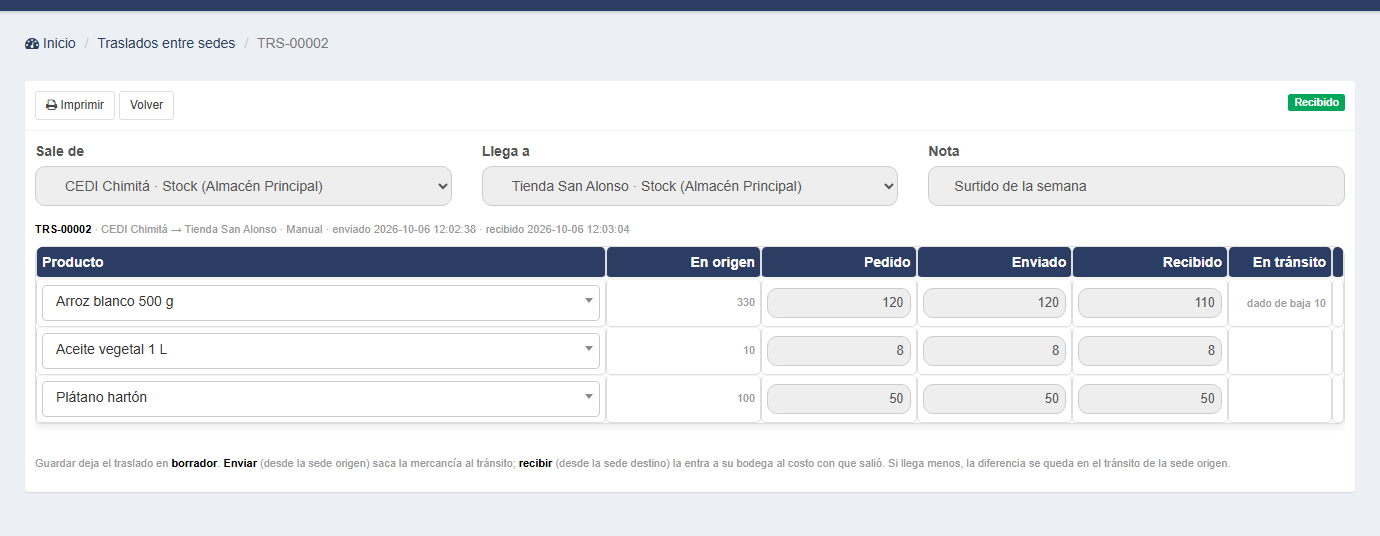Click Enviado field for Arroz blanco
Image resolution: width=1380 pixels, height=536 pixels.
(994, 303)
